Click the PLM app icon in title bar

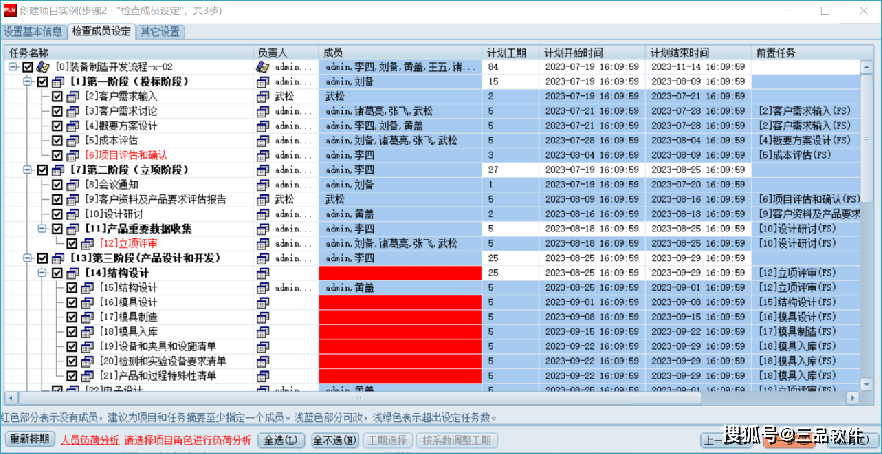[x=10, y=11]
